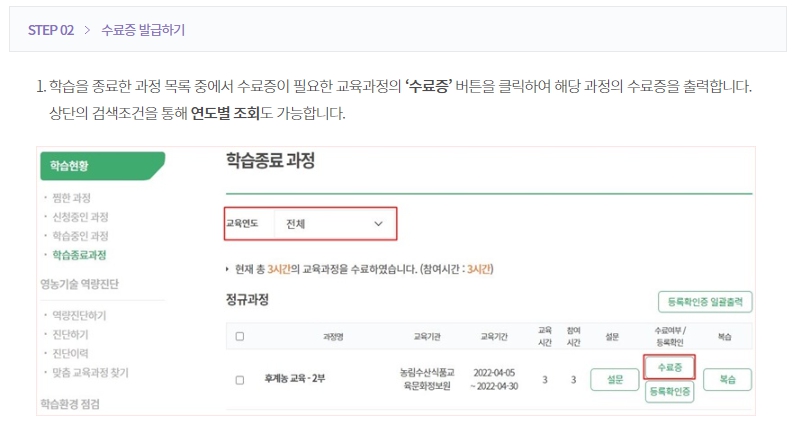Open the 설문 survey button

614,380
